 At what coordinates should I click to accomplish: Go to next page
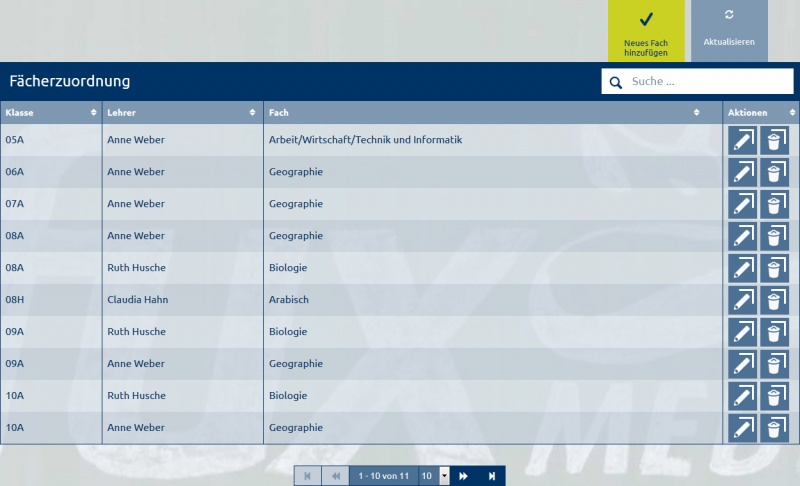coord(463,476)
